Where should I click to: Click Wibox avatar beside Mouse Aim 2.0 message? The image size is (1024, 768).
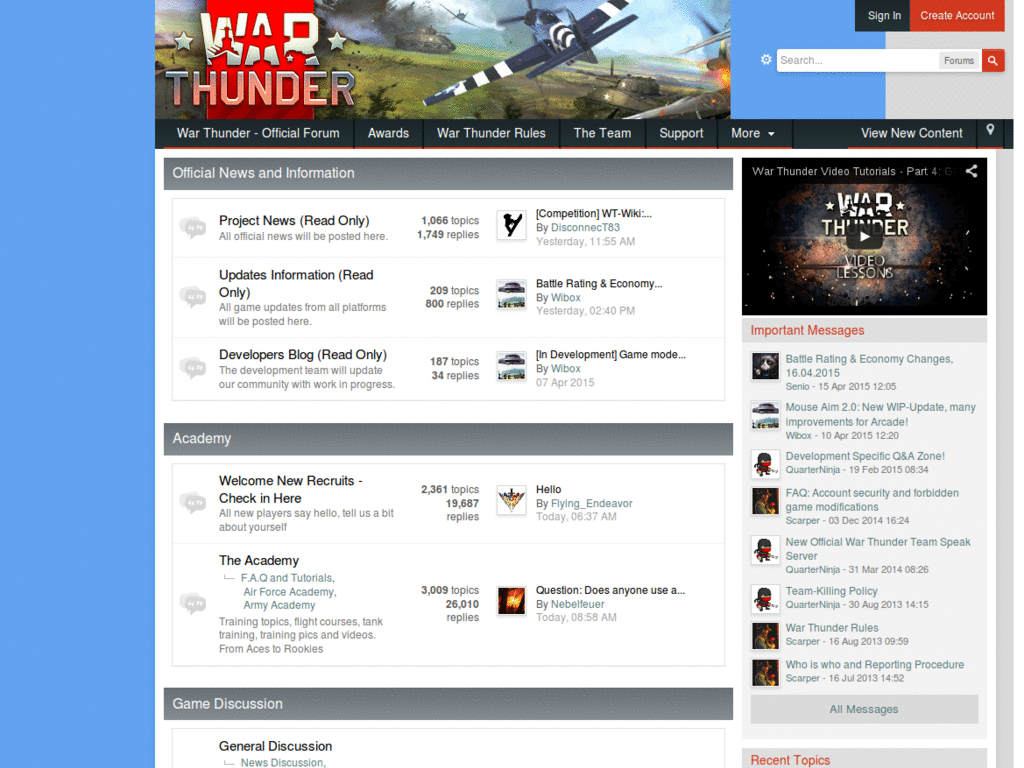point(765,415)
